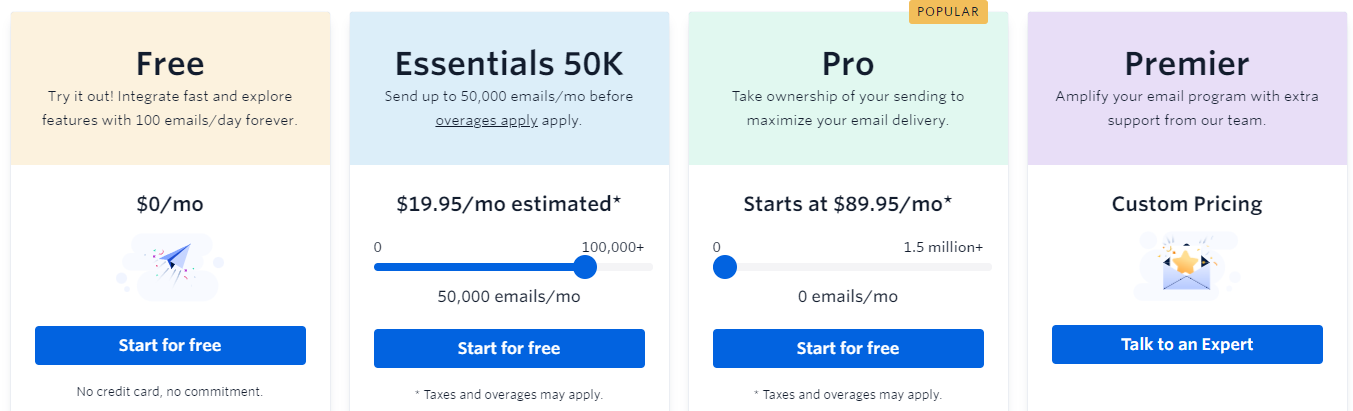This screenshot has height=411, width=1353.
Task: Click the paper airplane illustration in Free plan
Action: coord(171,264)
